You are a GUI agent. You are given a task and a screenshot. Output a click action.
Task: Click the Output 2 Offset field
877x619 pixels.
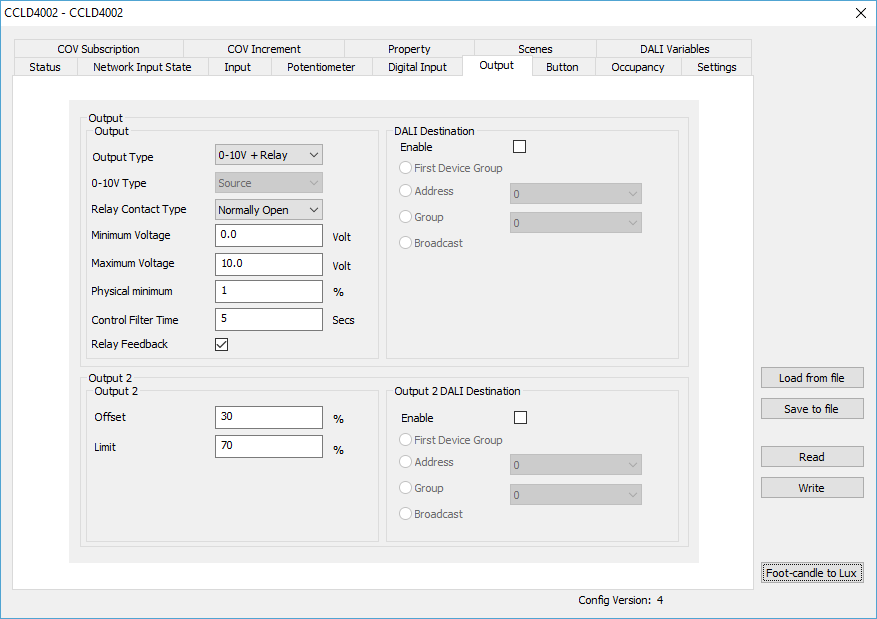pyautogui.click(x=268, y=417)
